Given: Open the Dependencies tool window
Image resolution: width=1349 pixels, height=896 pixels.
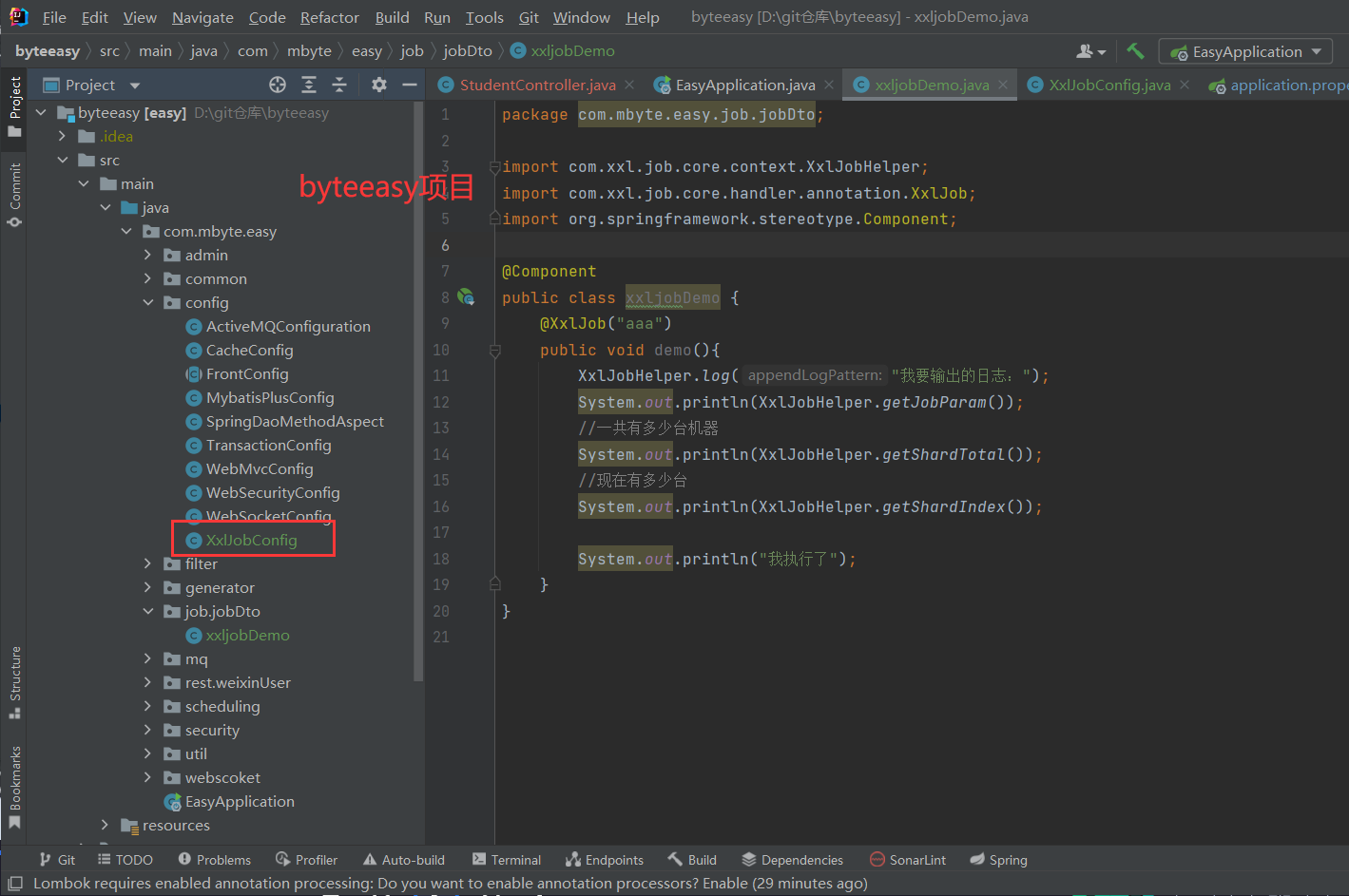Looking at the screenshot, I should pos(792,860).
